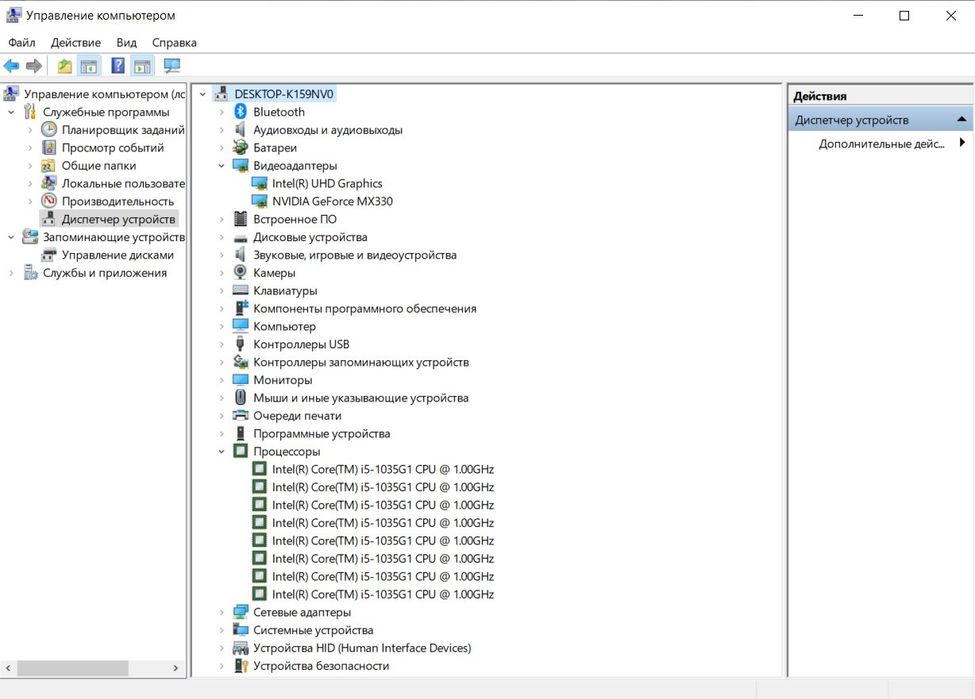Open the Файл menu
Screen dimensions: 975x699
pyautogui.click(x=22, y=42)
